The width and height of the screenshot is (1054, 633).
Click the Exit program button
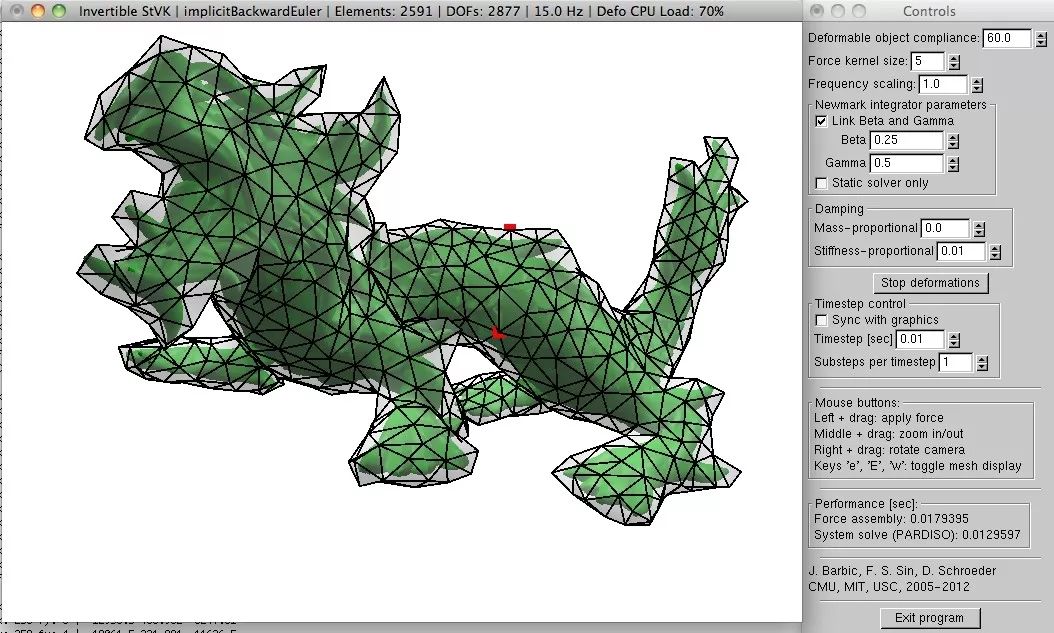(x=930, y=618)
